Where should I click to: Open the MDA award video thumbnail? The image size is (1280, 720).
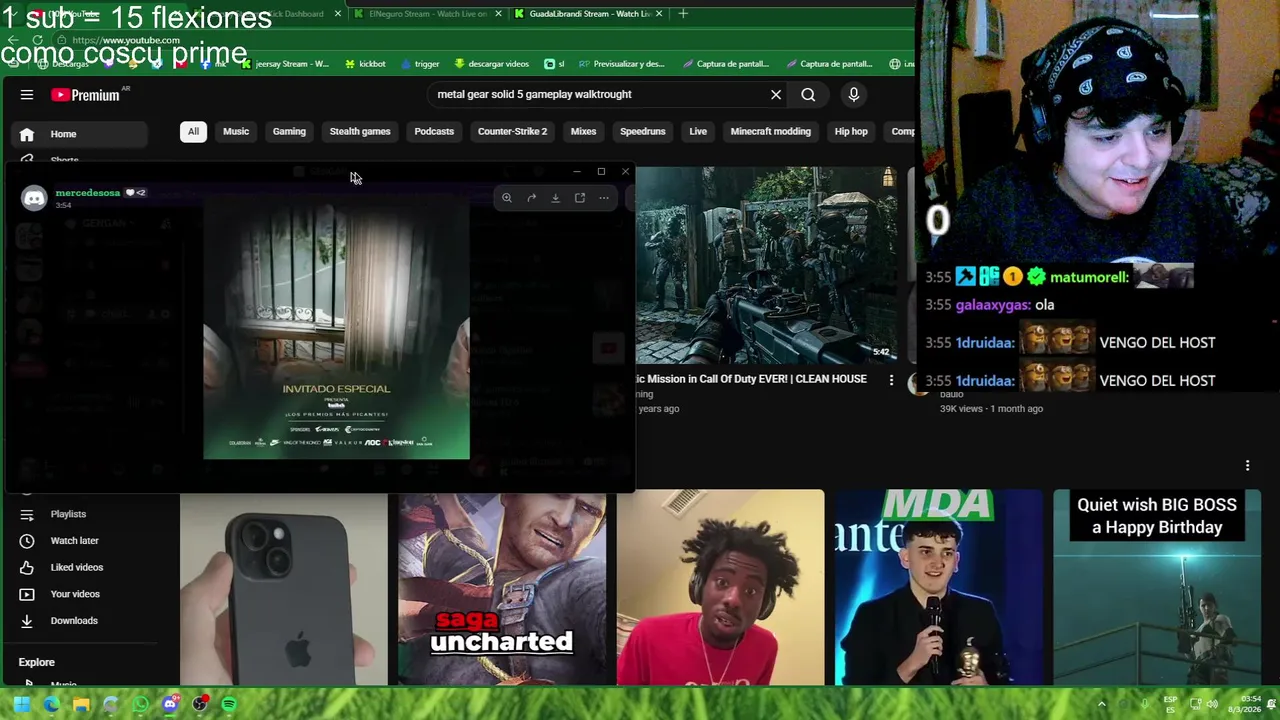[x=938, y=588]
